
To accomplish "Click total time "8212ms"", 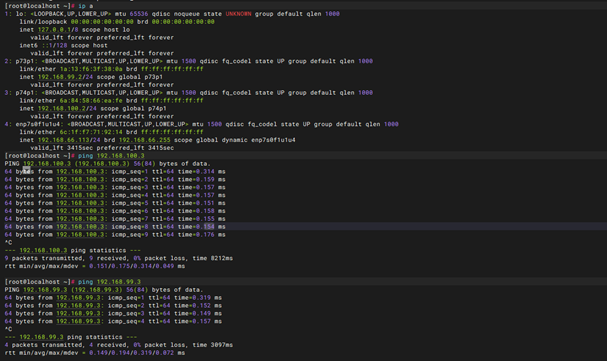I will (x=222, y=258).
